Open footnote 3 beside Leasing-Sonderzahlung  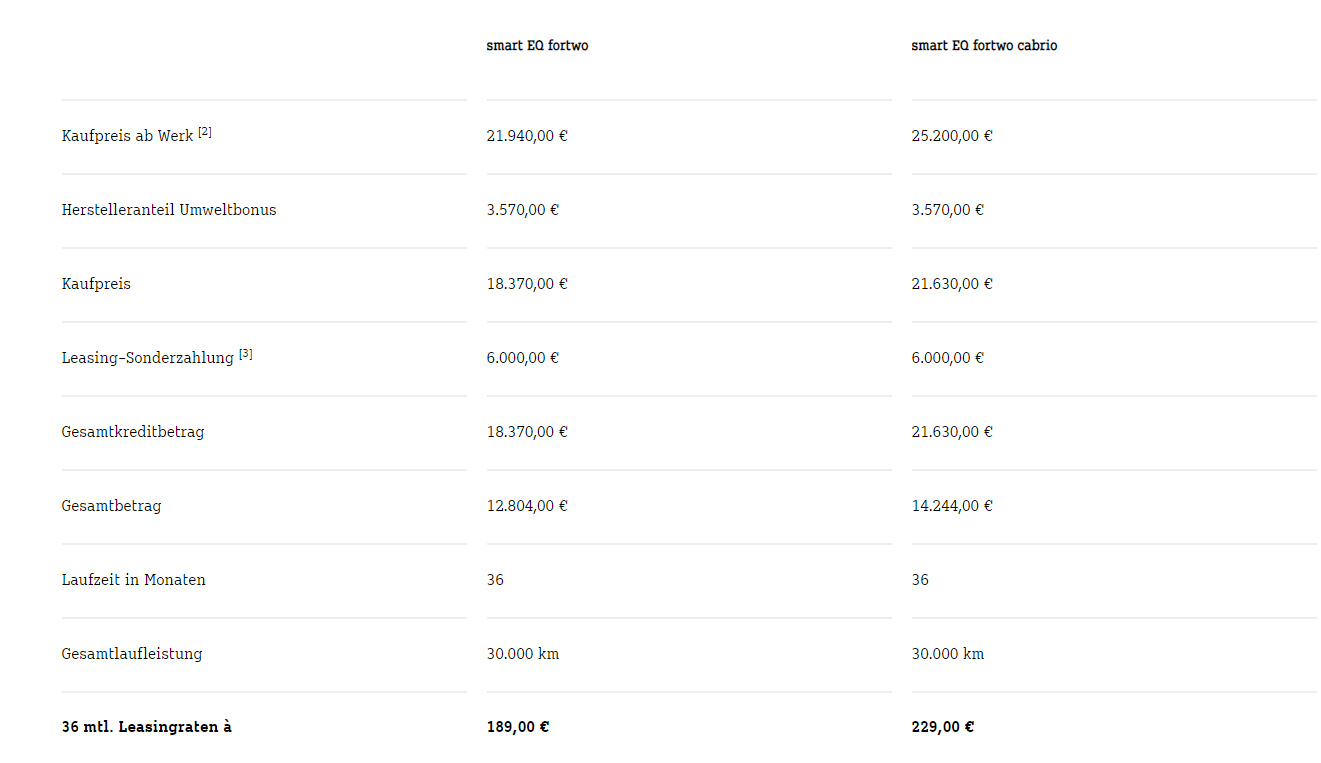[x=246, y=354]
